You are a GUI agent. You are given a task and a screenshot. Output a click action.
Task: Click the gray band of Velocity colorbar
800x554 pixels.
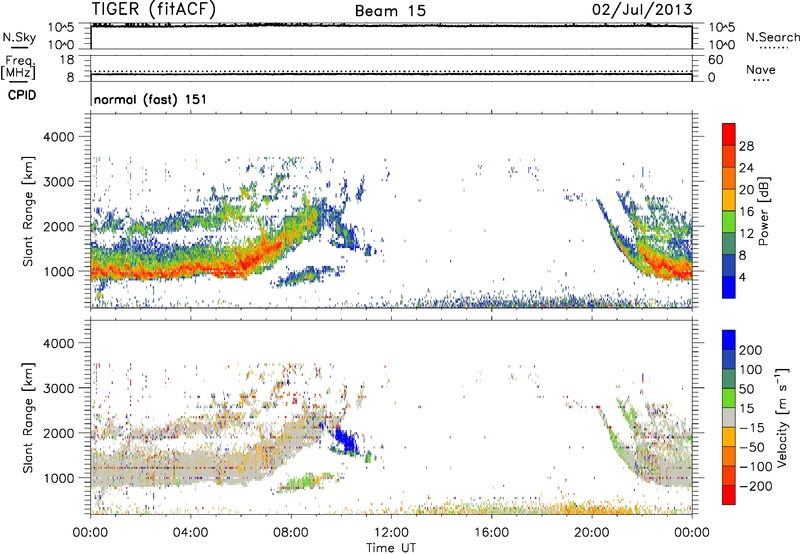click(729, 417)
